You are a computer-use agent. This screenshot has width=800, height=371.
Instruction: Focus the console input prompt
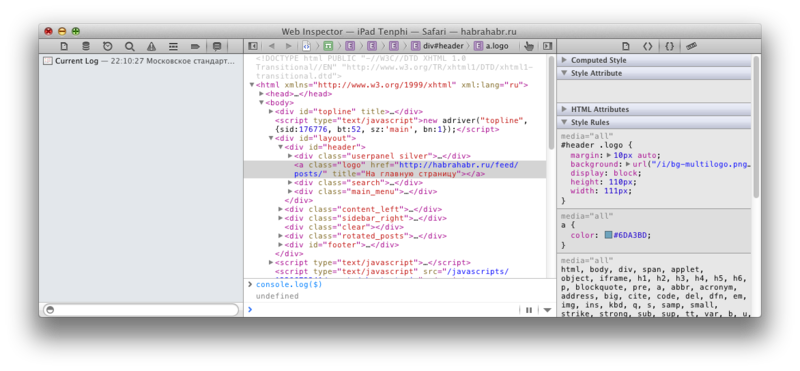point(383,310)
